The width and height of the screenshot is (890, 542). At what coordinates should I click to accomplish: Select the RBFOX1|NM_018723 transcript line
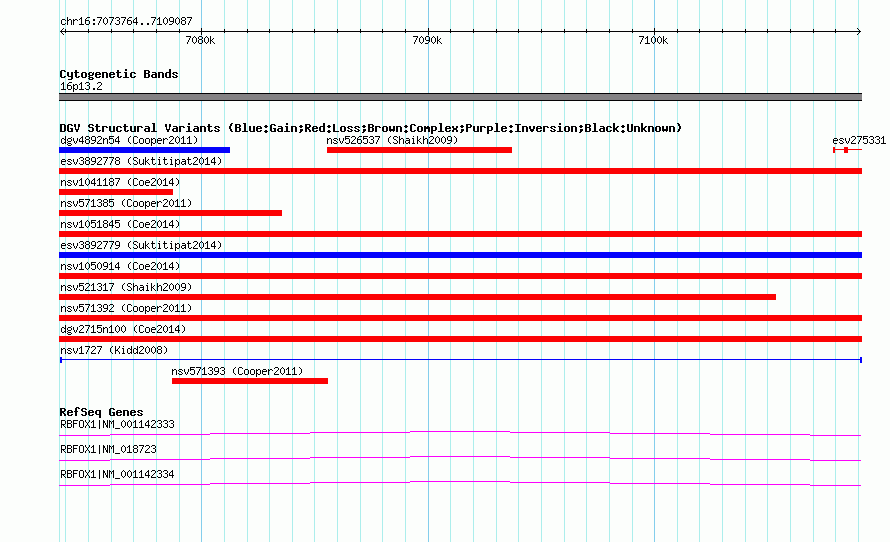click(460, 459)
